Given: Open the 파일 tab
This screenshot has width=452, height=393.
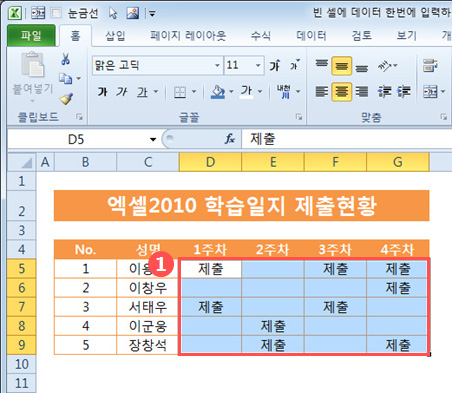Looking at the screenshot, I should 31,35.
